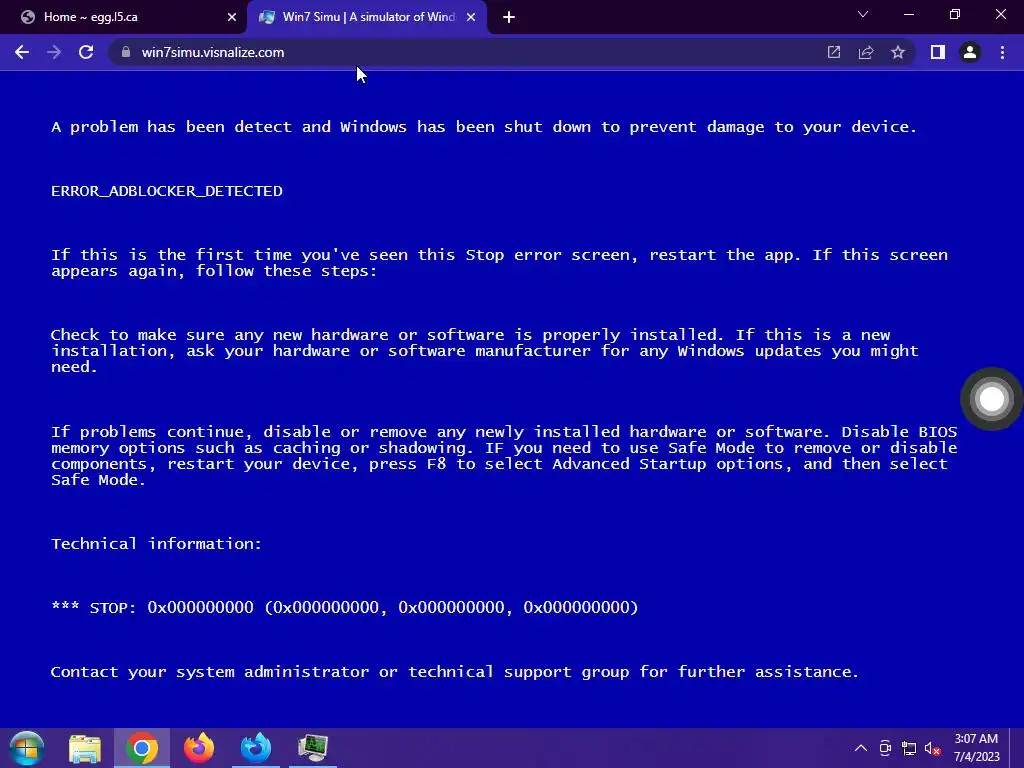This screenshot has width=1024, height=768.
Task: Go back to the previous page
Action: pos(22,52)
